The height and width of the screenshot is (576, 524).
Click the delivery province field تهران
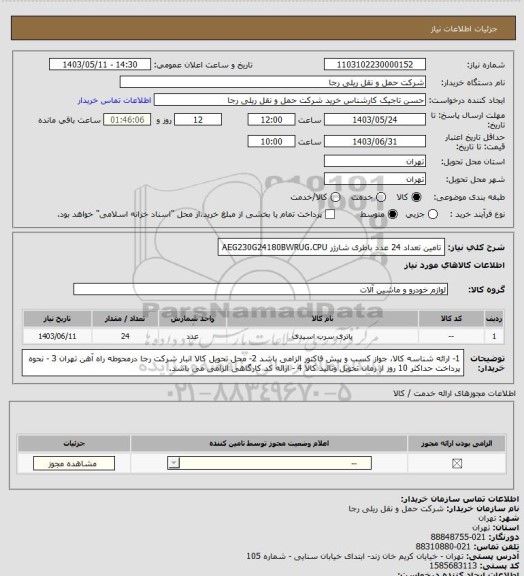(375, 161)
